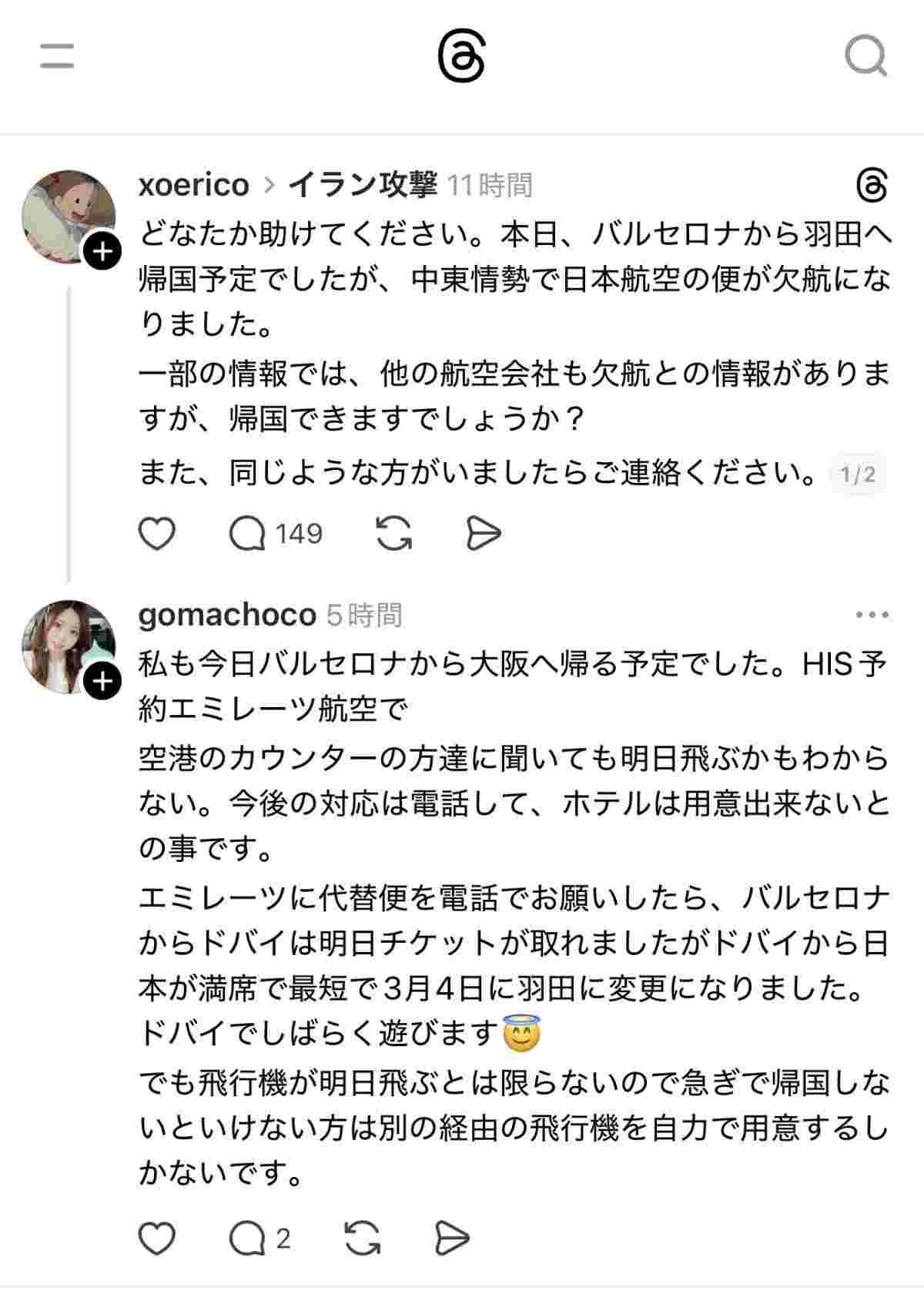Share xoerico's post via send icon
The width and height of the screenshot is (924, 1291).
point(484,533)
